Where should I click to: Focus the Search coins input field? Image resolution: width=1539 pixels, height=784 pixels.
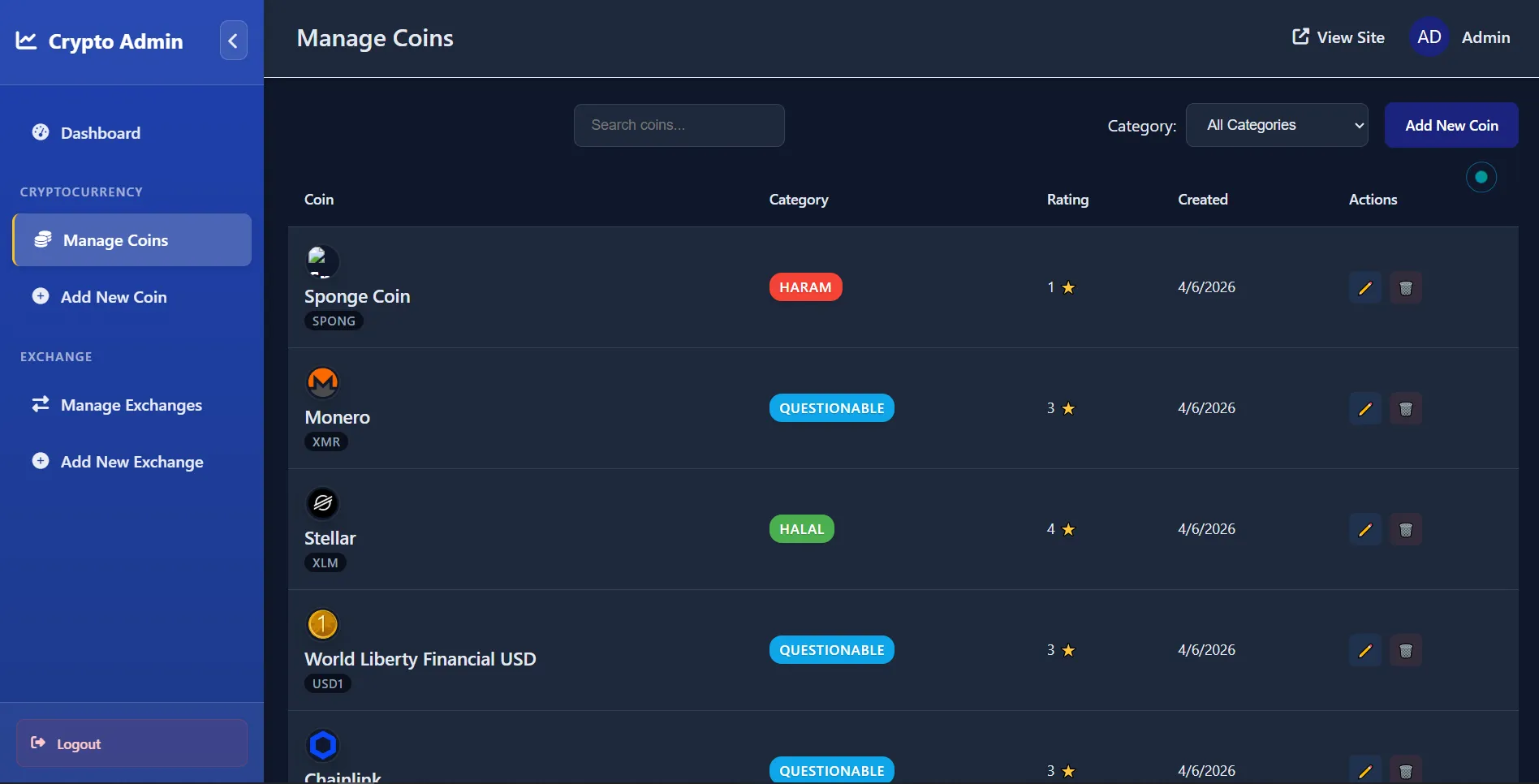[x=679, y=125]
